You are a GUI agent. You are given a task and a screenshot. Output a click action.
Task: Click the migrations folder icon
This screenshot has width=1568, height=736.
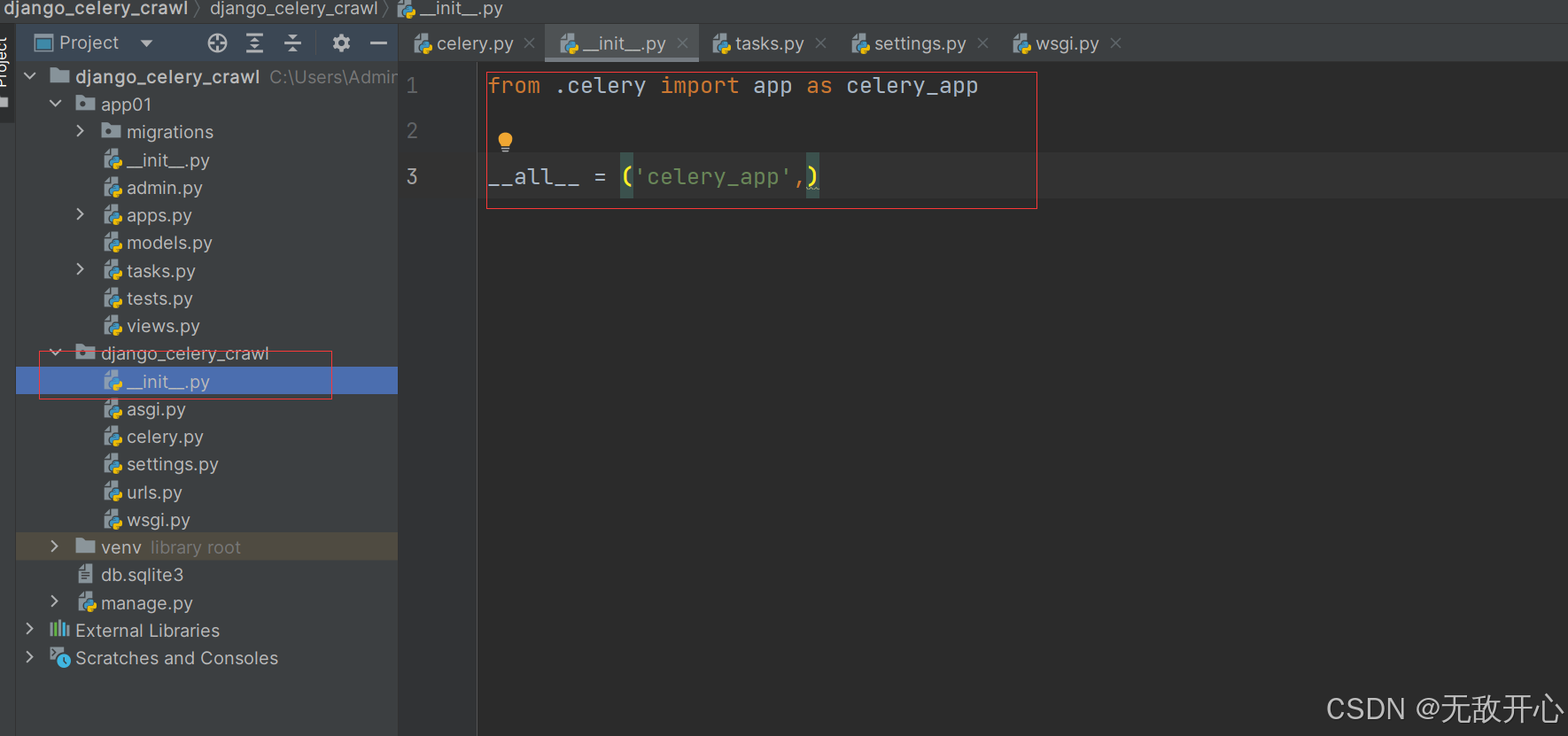click(x=111, y=131)
